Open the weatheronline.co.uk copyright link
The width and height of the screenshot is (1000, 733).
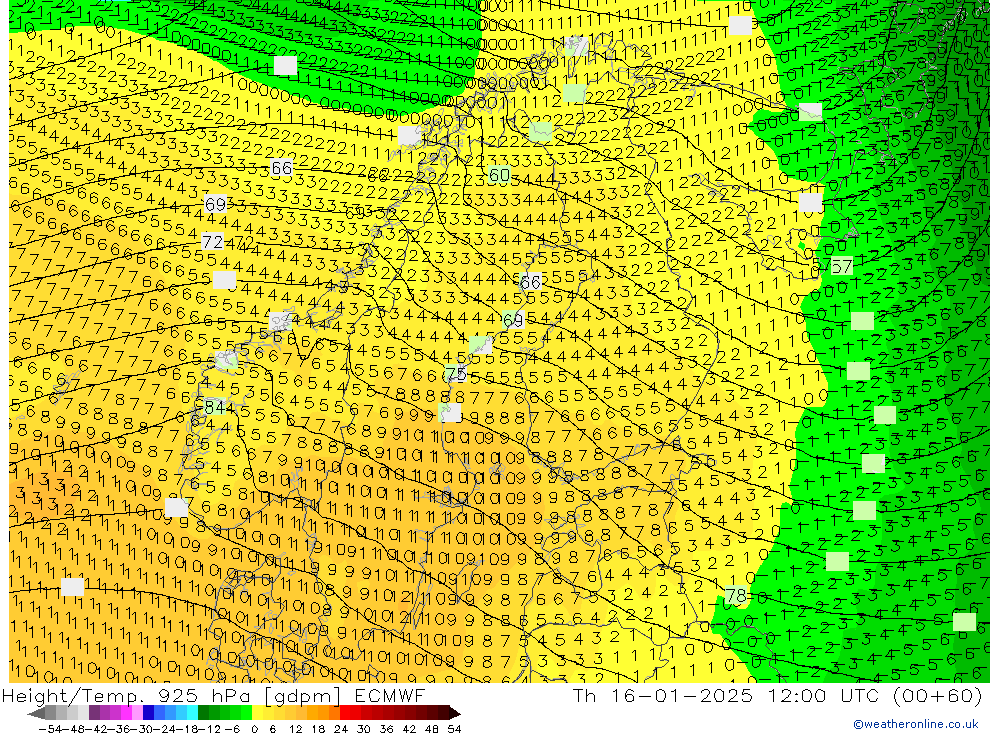[x=915, y=724]
